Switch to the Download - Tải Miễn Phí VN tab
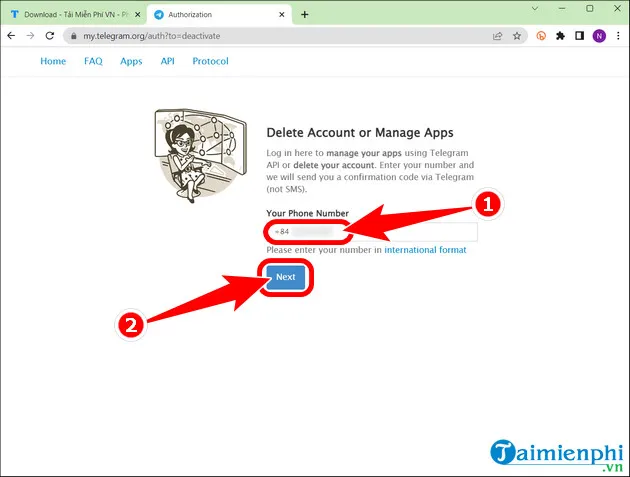Screen dimensions: 630x477 [76, 14]
